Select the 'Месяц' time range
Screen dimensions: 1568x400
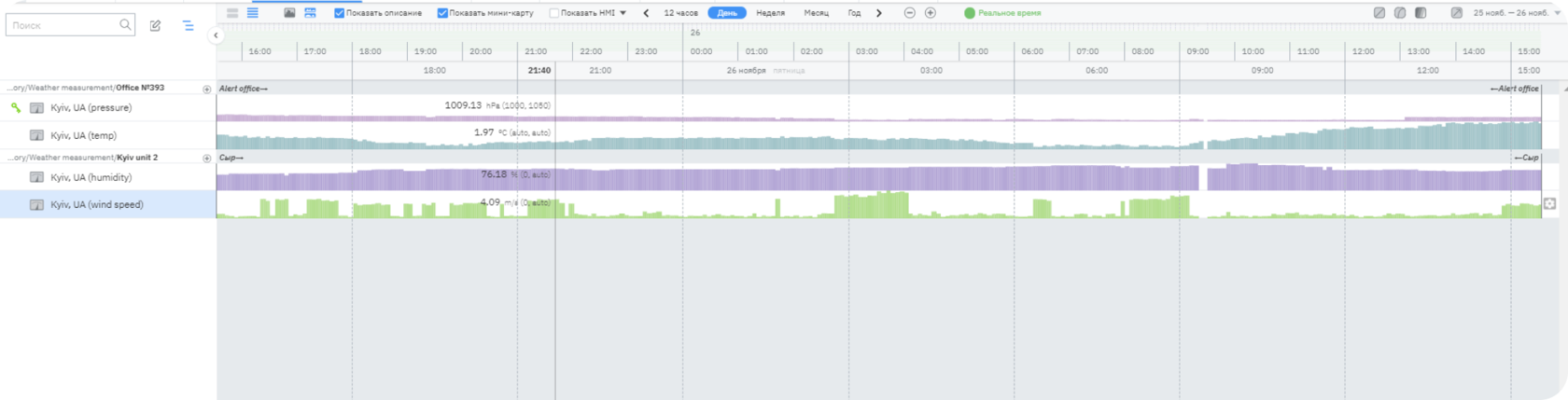(816, 13)
